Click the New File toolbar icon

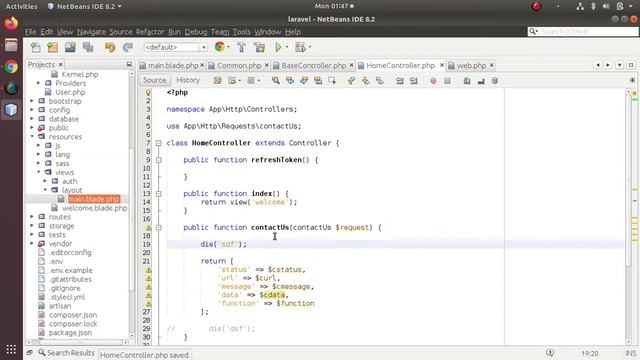point(36,47)
